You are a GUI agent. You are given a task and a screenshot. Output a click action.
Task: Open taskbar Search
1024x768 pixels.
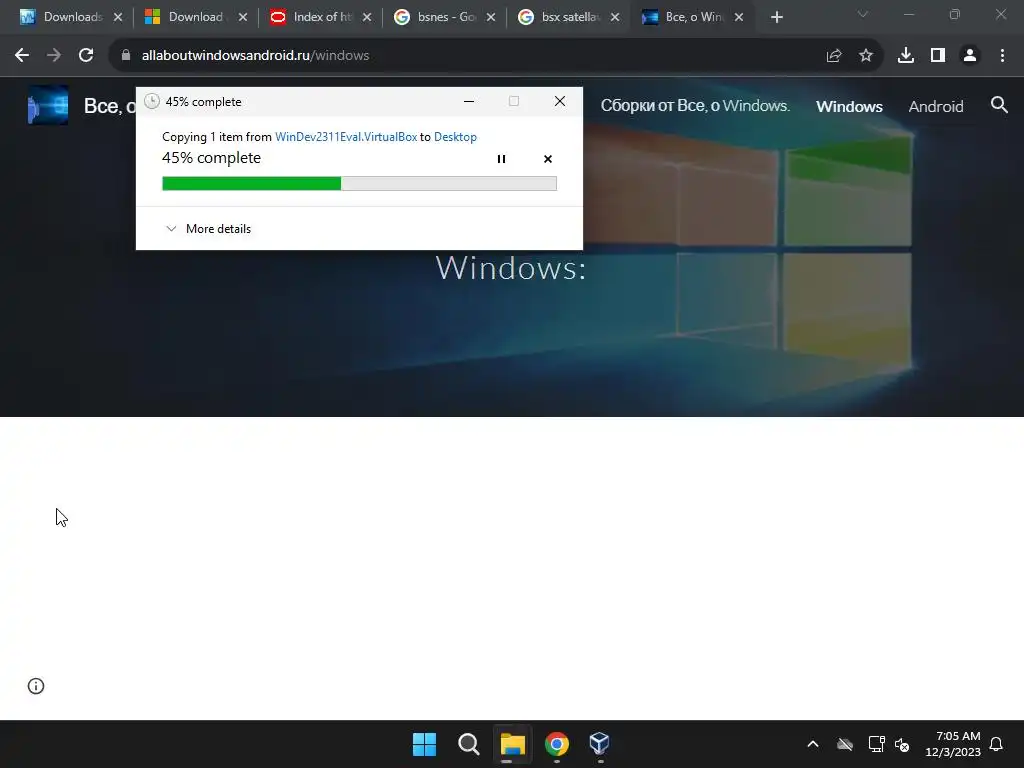(x=468, y=744)
